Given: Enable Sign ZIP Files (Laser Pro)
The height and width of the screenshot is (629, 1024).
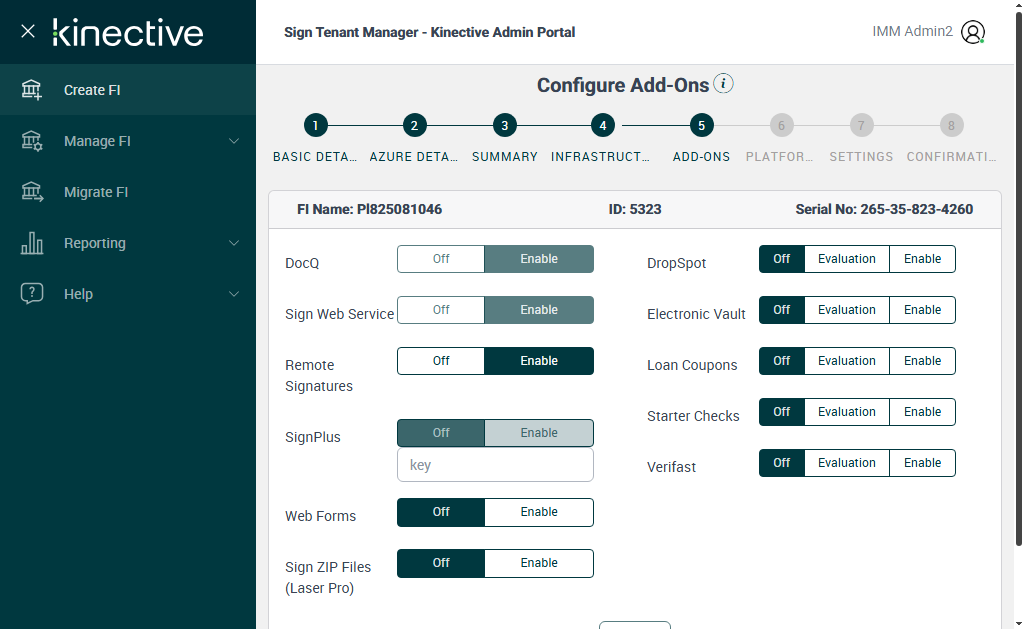Looking at the screenshot, I should click(x=539, y=562).
